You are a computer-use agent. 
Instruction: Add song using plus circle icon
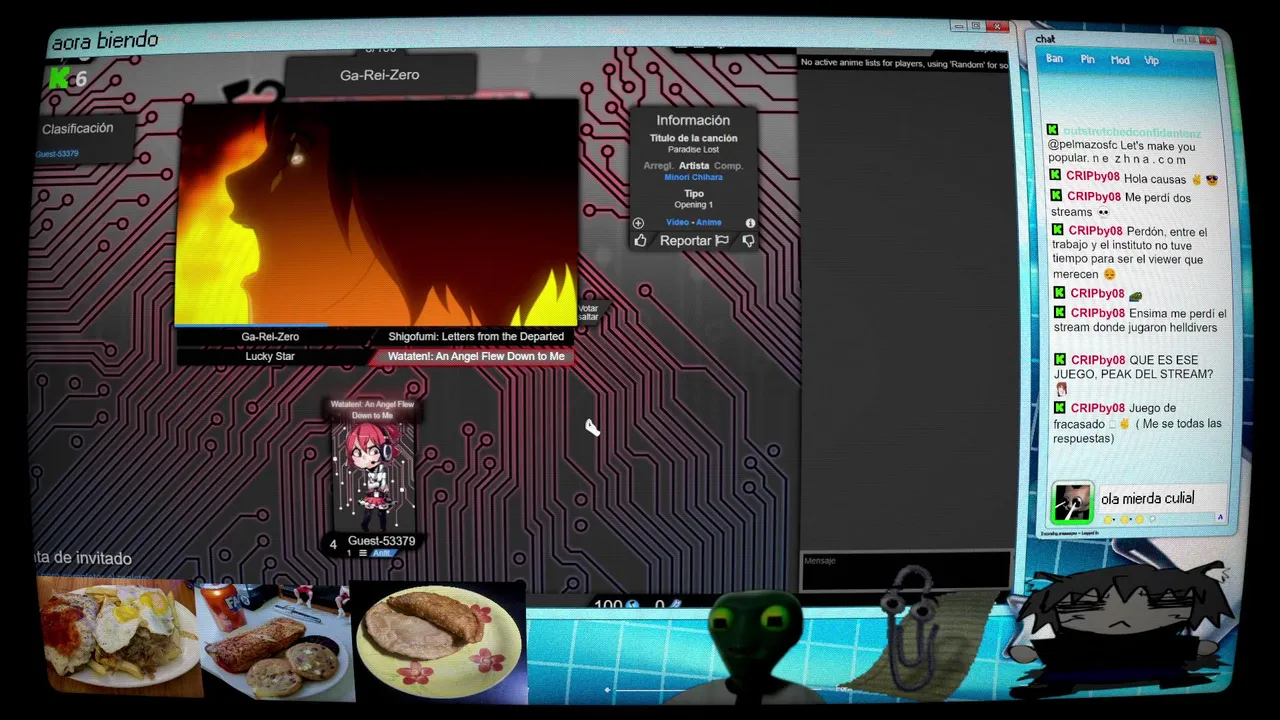tap(638, 223)
